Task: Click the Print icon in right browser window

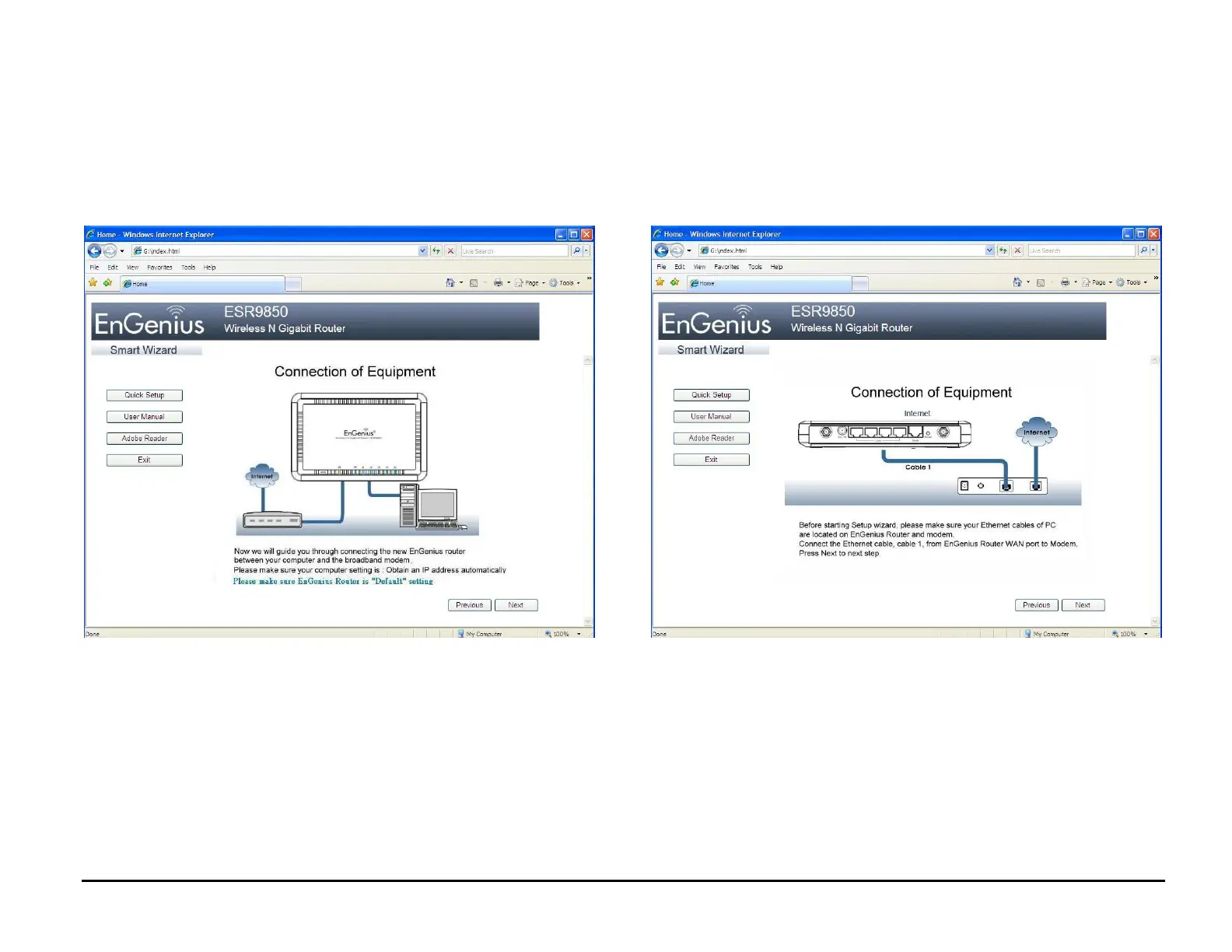Action: (x=1065, y=282)
